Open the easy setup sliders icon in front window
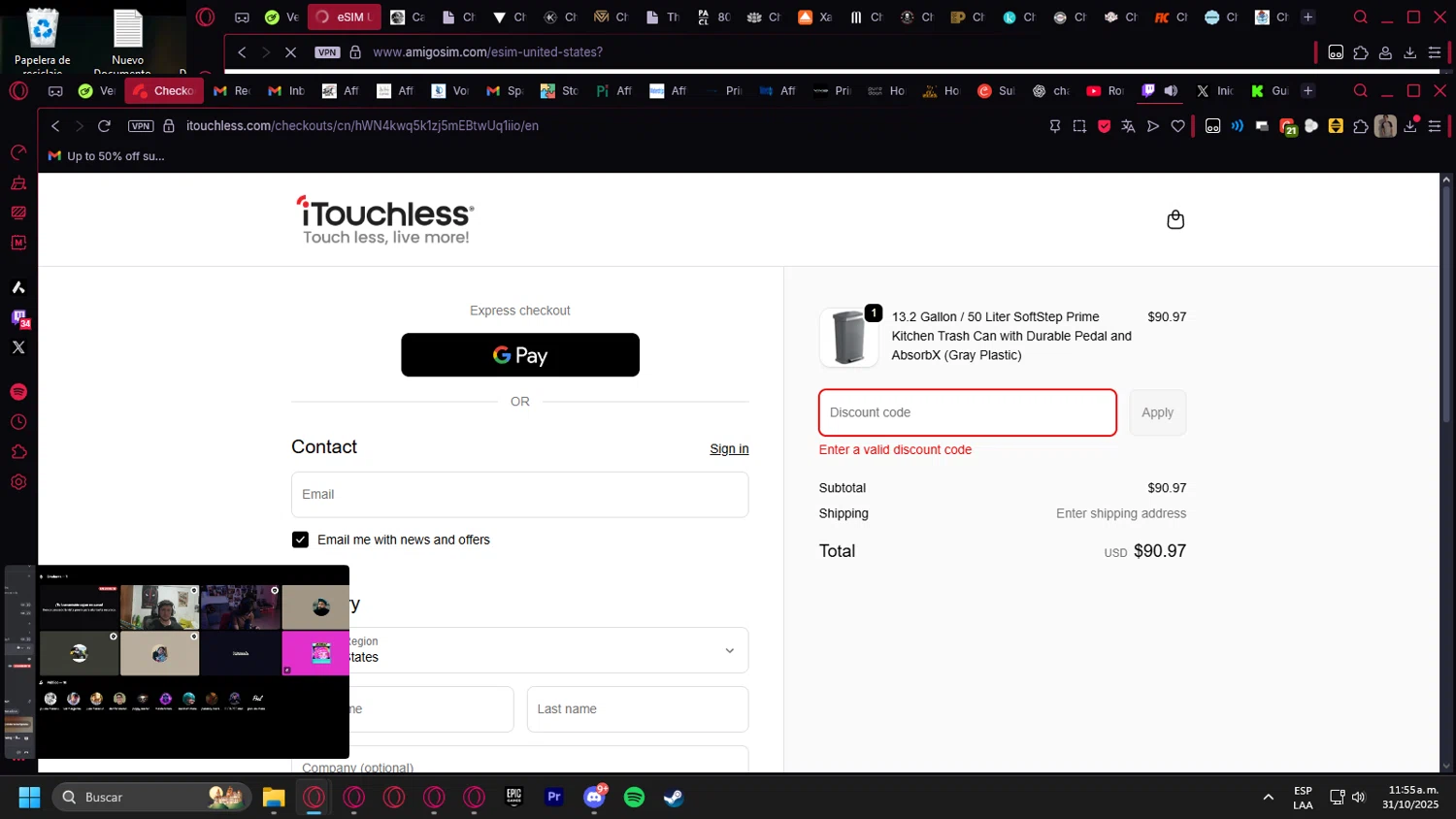 (1435, 126)
